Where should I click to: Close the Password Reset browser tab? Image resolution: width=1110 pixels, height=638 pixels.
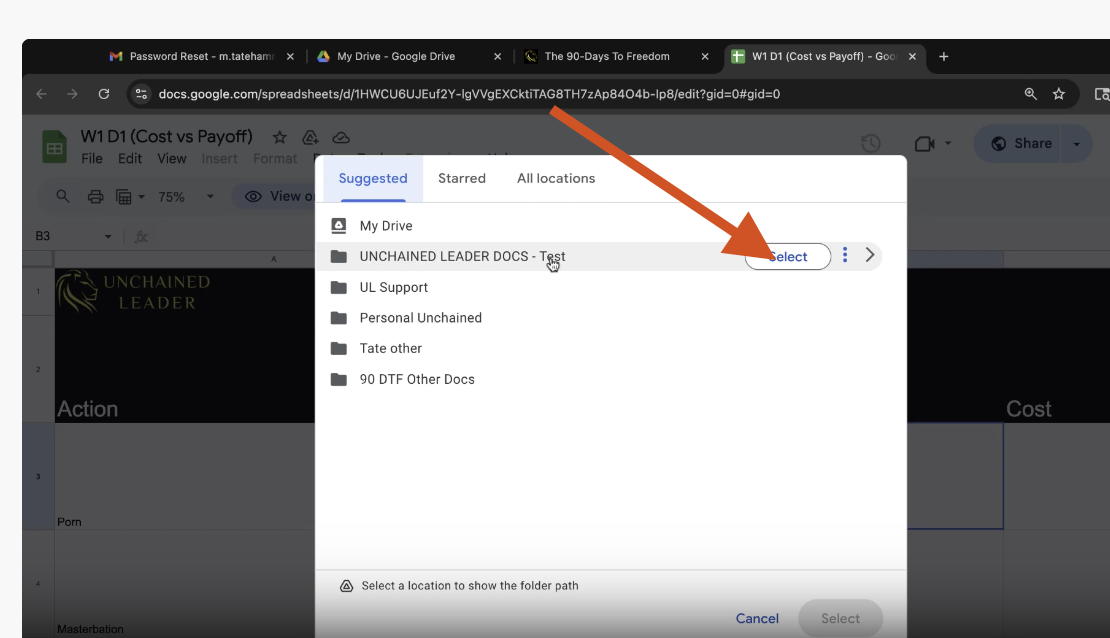[290, 57]
